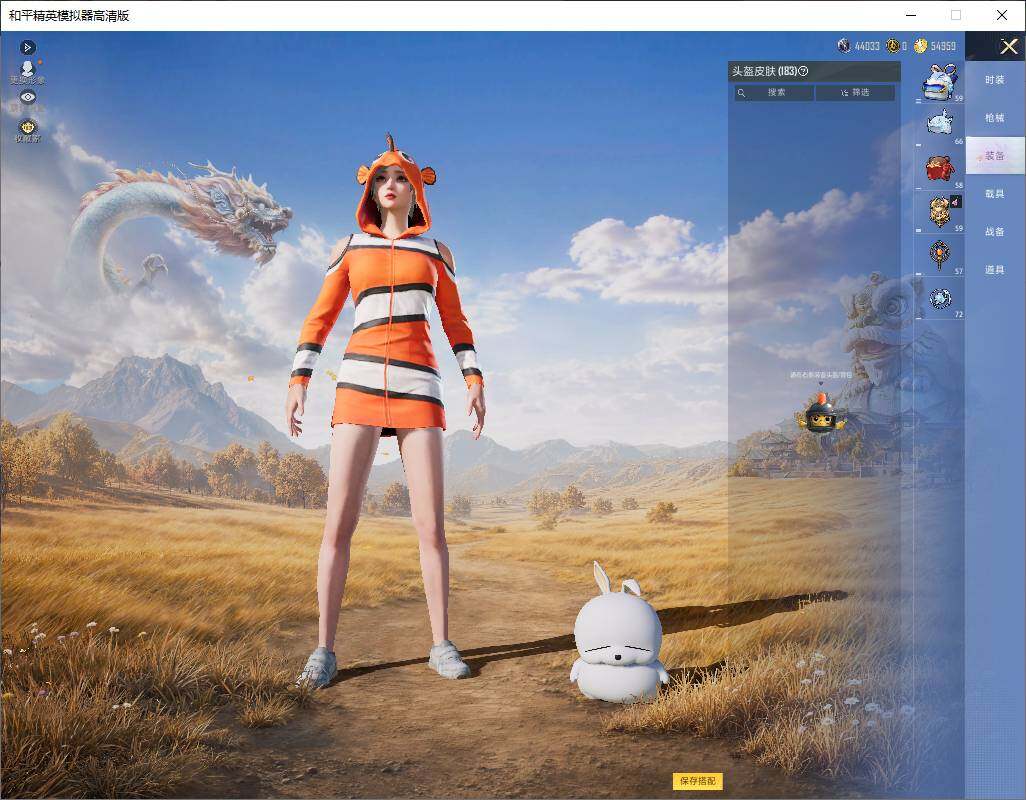Image resolution: width=1026 pixels, height=800 pixels.
Task: Open the change character appearance icon
Action: (27, 68)
